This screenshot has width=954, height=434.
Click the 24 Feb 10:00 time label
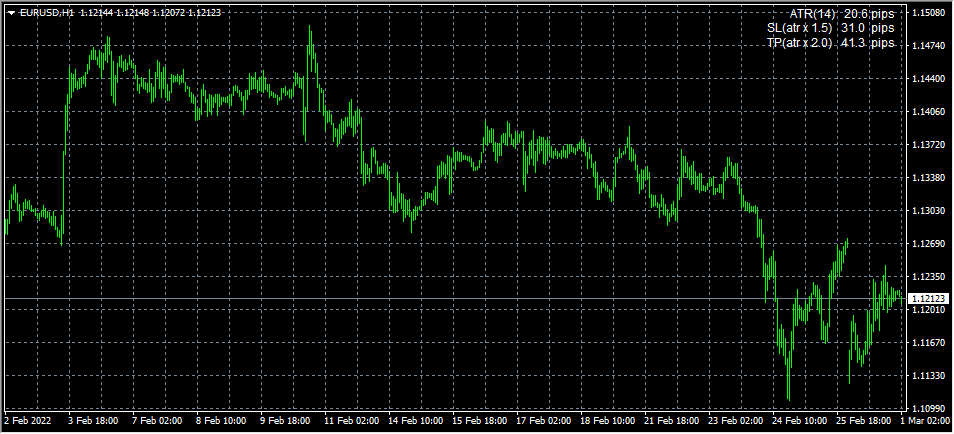798,421
